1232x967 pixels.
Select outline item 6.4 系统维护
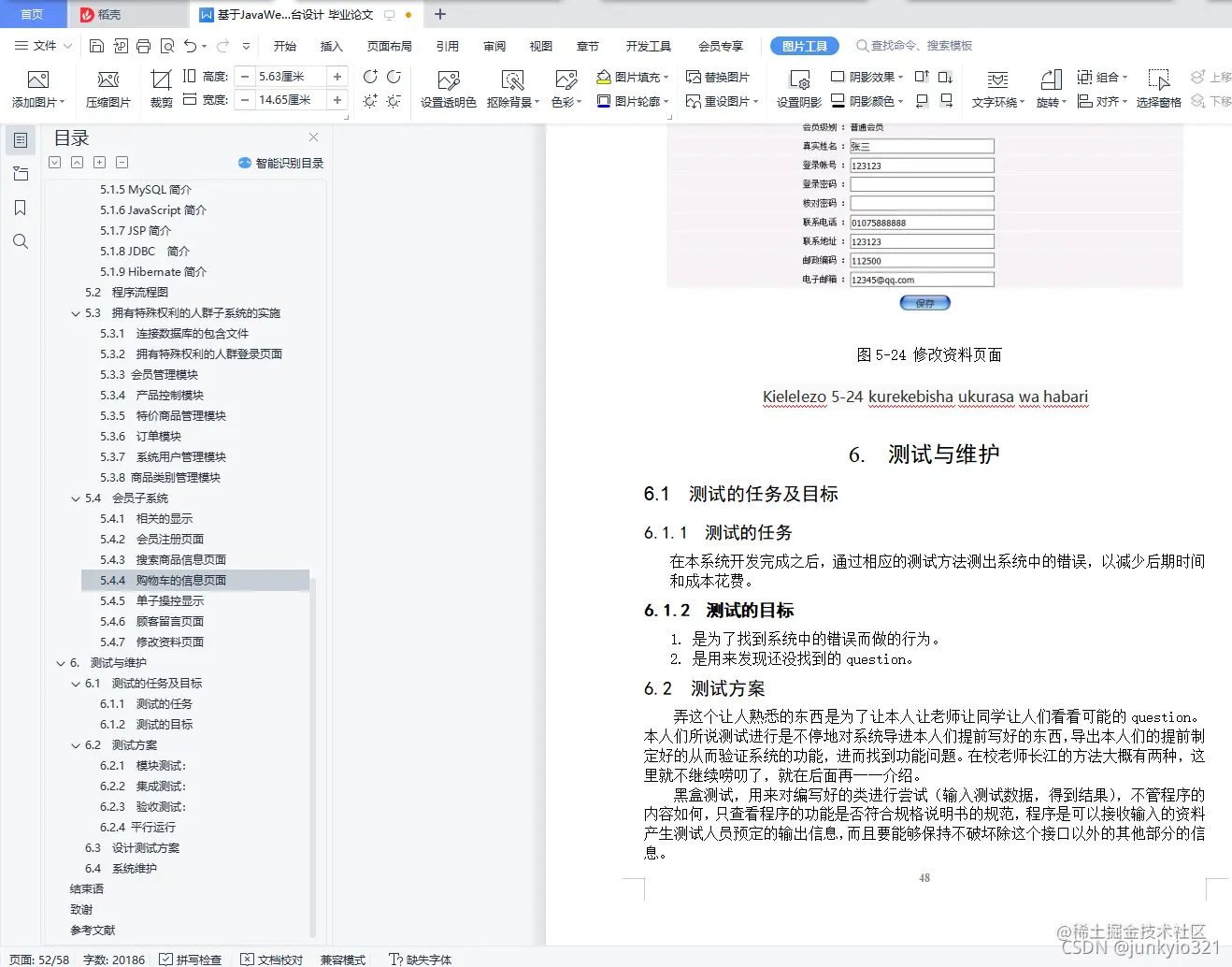coord(121,869)
